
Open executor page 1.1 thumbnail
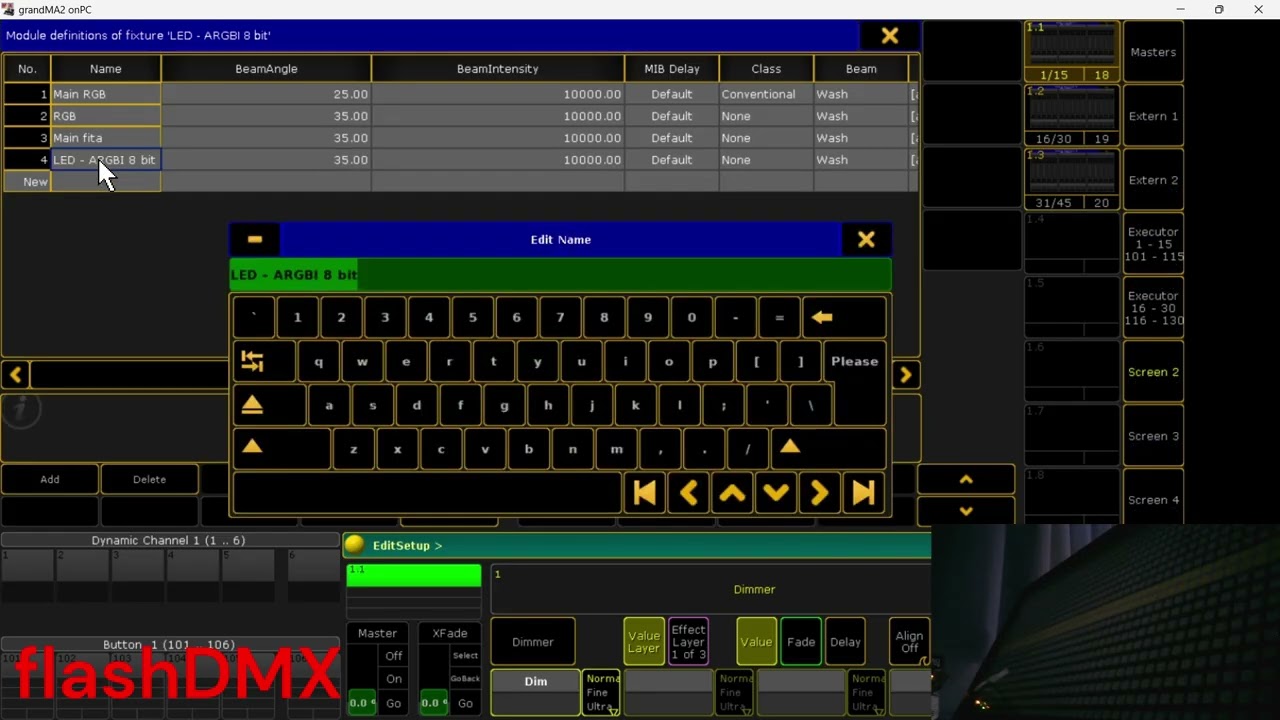[x=1073, y=52]
